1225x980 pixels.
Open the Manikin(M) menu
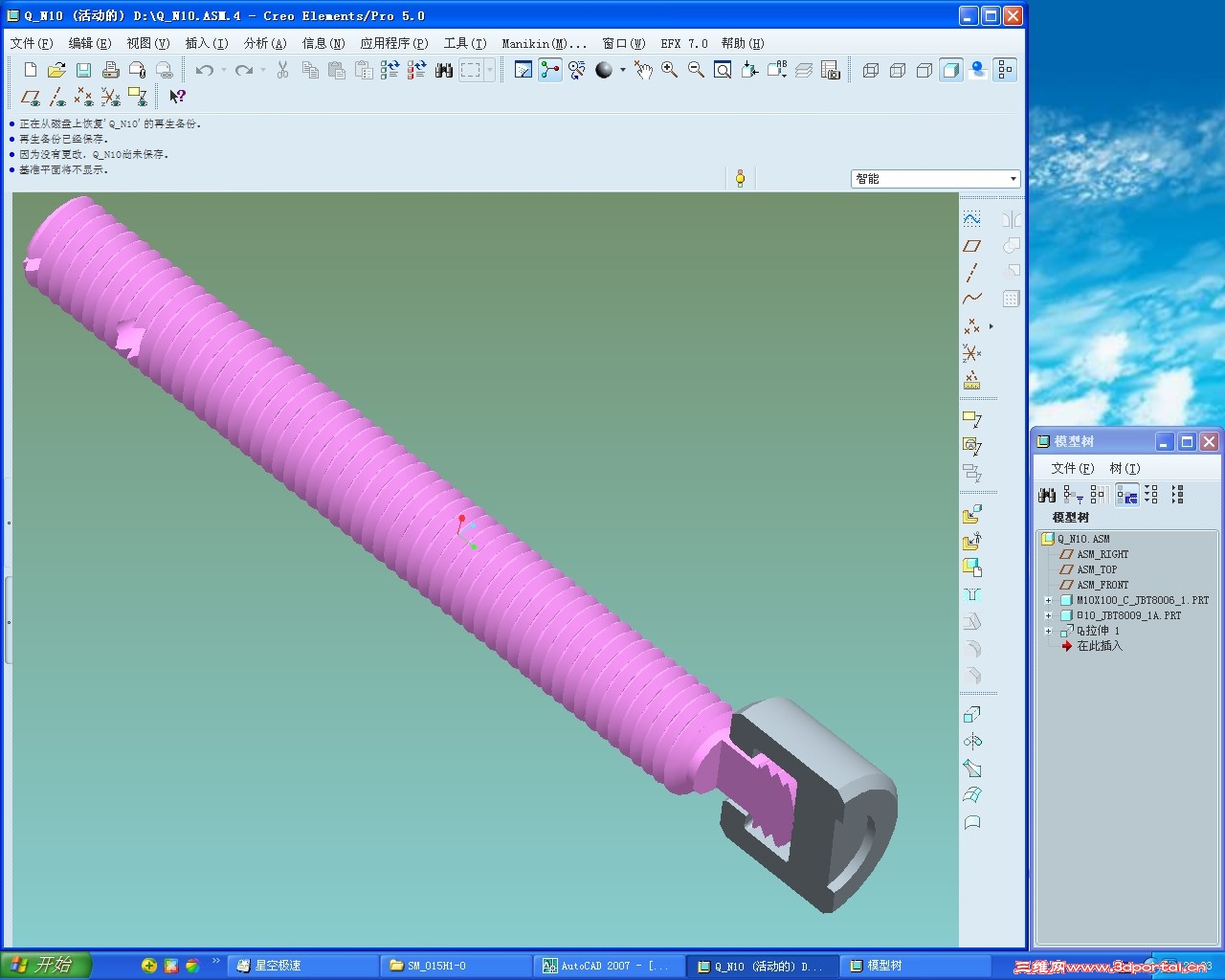click(x=544, y=43)
